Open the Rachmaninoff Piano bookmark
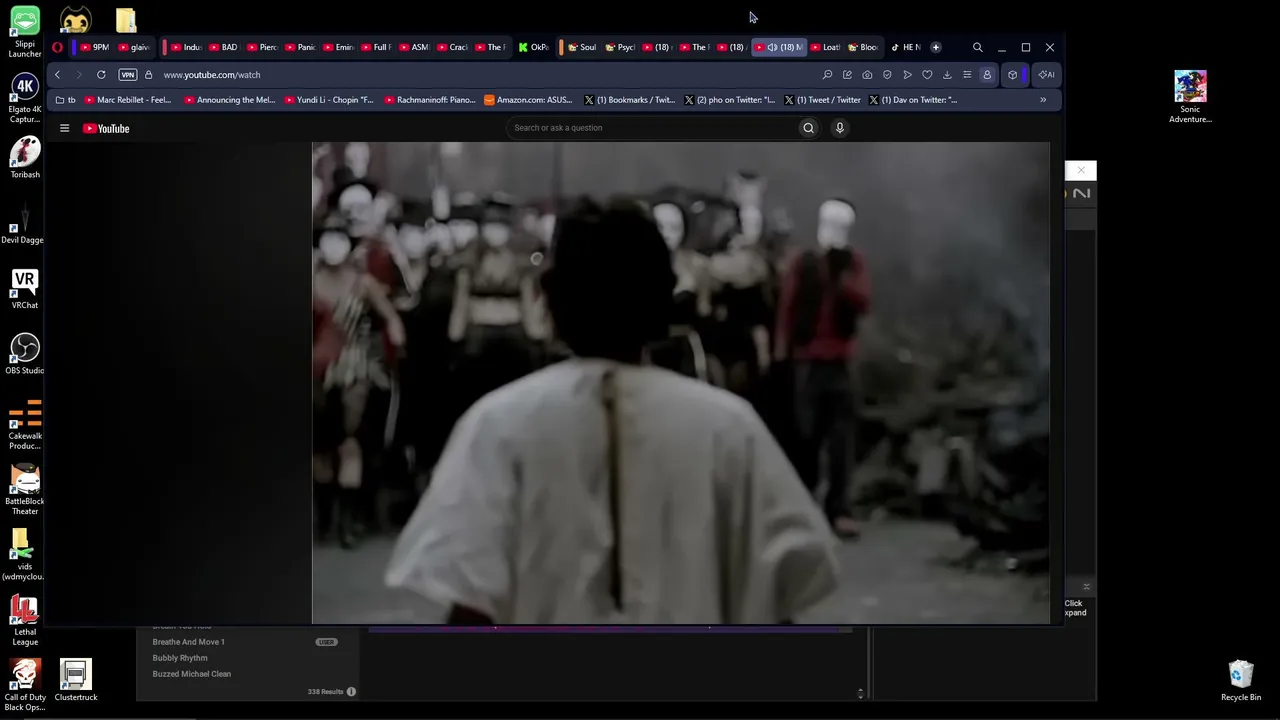Screen dimensions: 1280x720 pos(430,100)
